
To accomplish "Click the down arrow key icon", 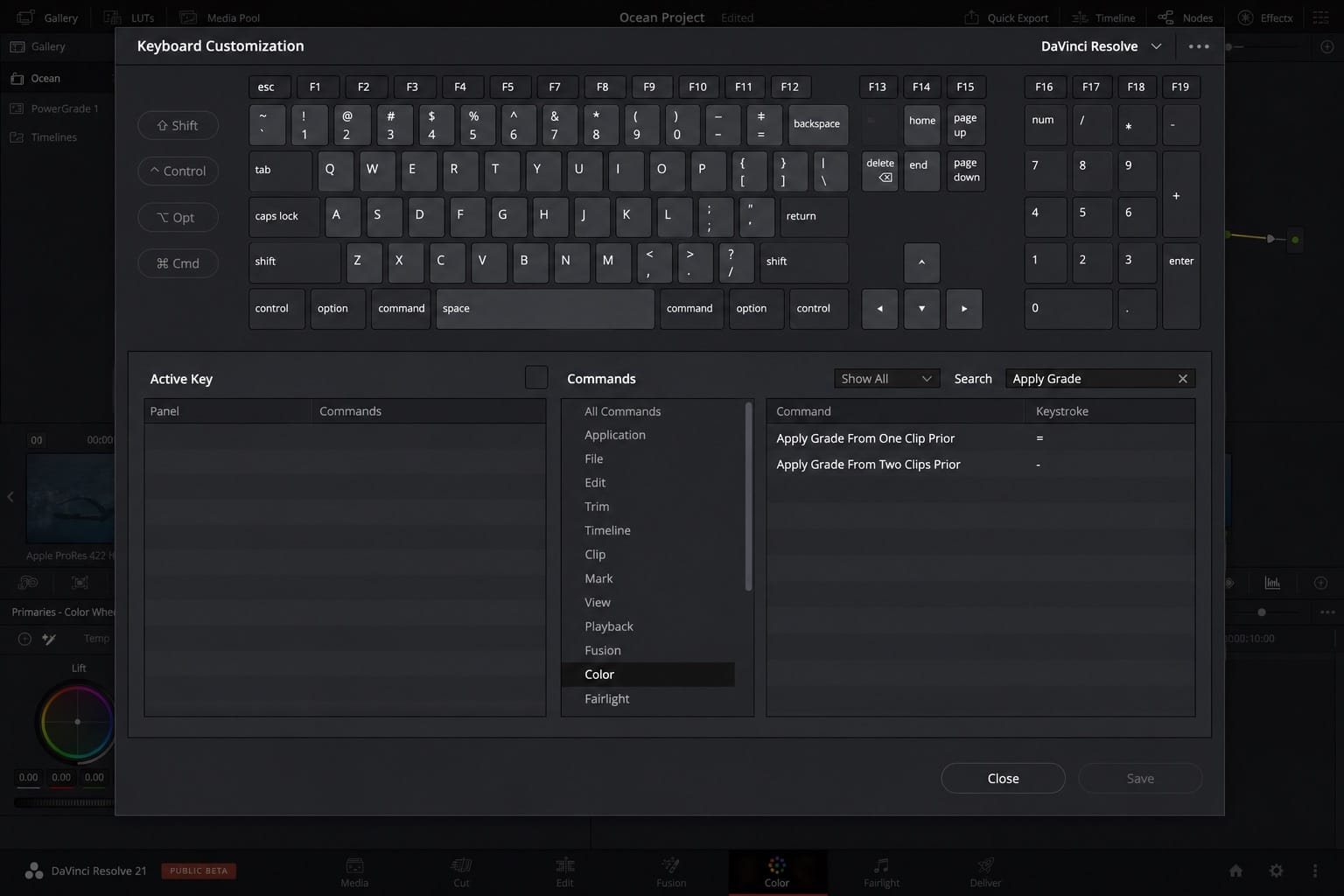I will [921, 309].
